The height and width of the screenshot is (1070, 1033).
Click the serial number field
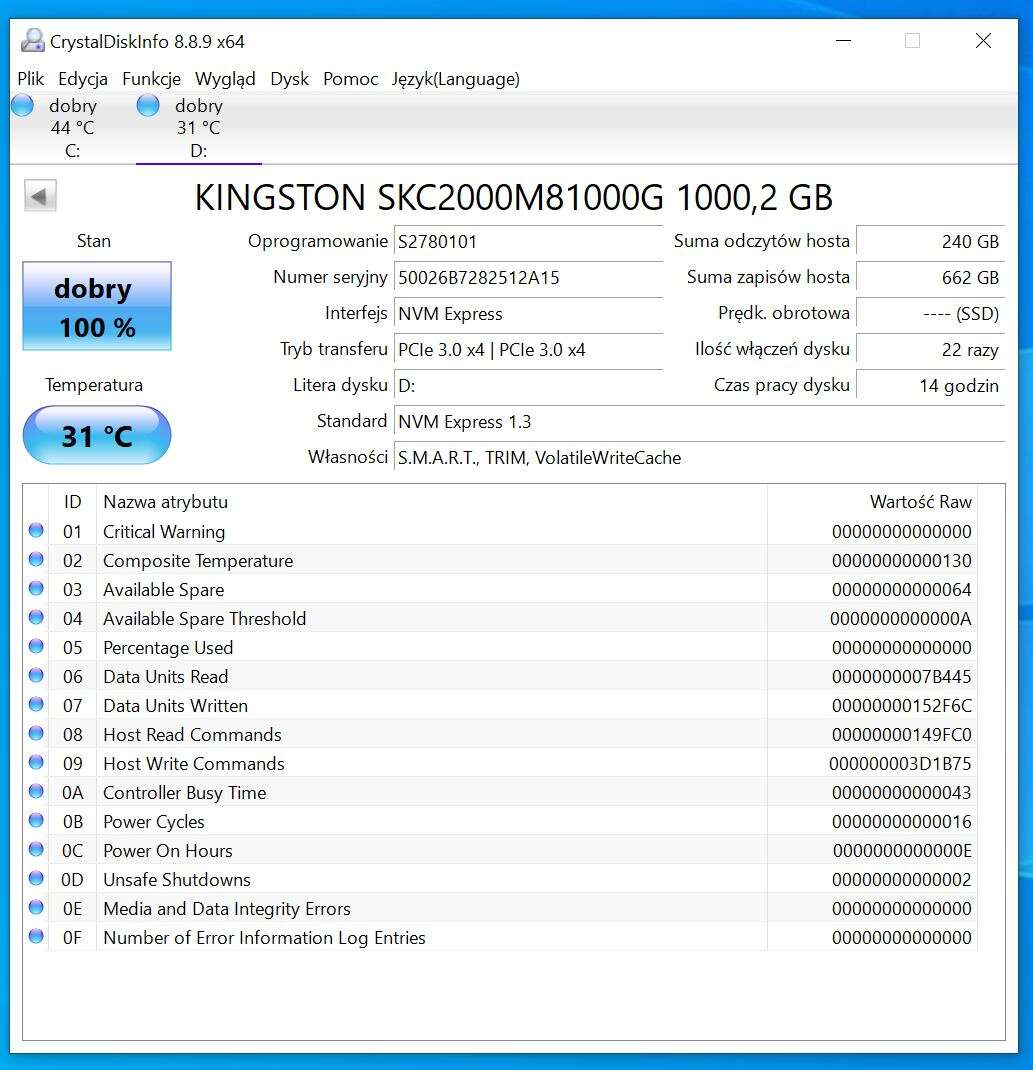pyautogui.click(x=528, y=278)
